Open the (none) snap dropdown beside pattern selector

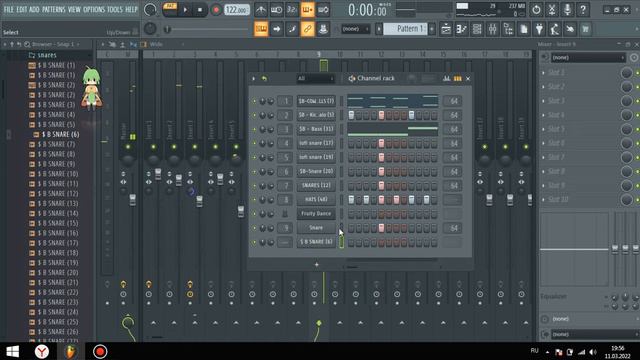tap(356, 29)
